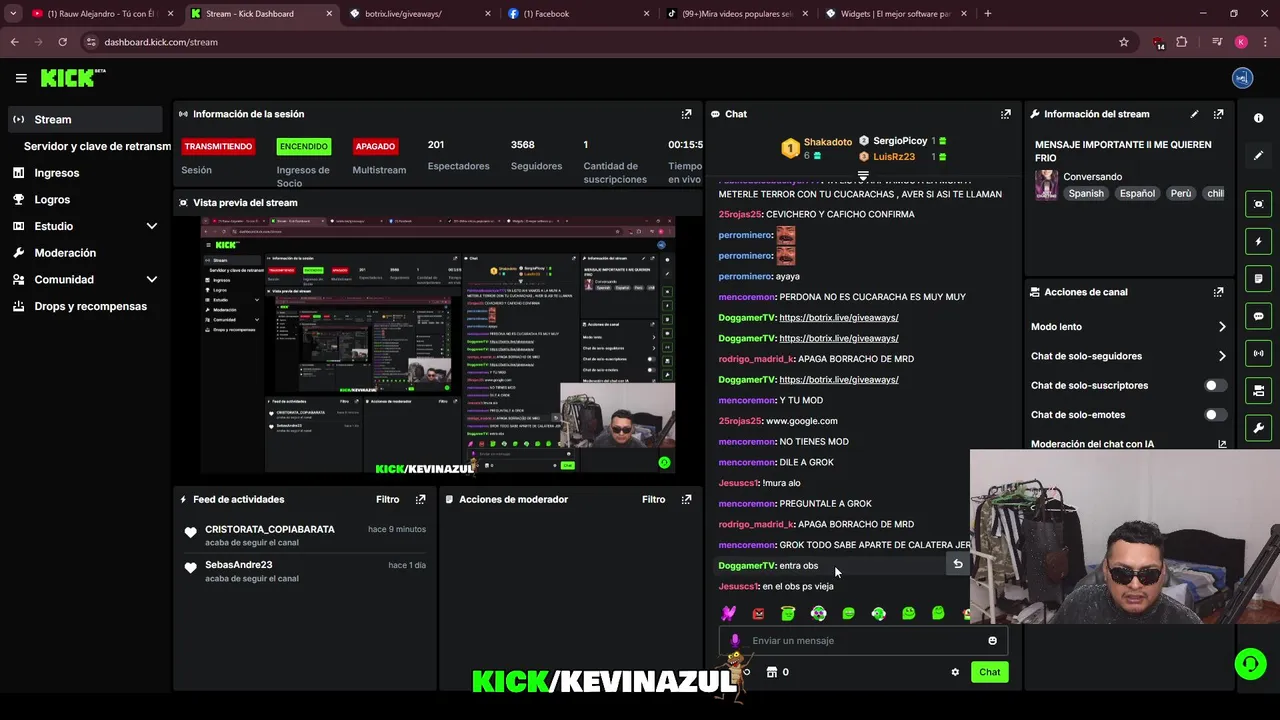
Task: Switch to the botrix.live/giveaways browser tab
Action: point(420,14)
